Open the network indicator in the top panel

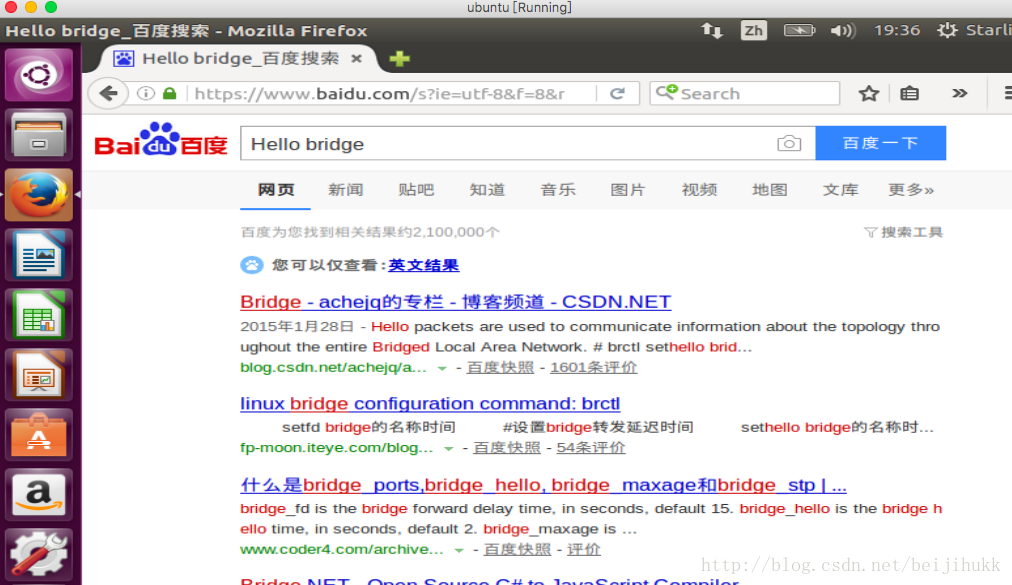pos(712,30)
